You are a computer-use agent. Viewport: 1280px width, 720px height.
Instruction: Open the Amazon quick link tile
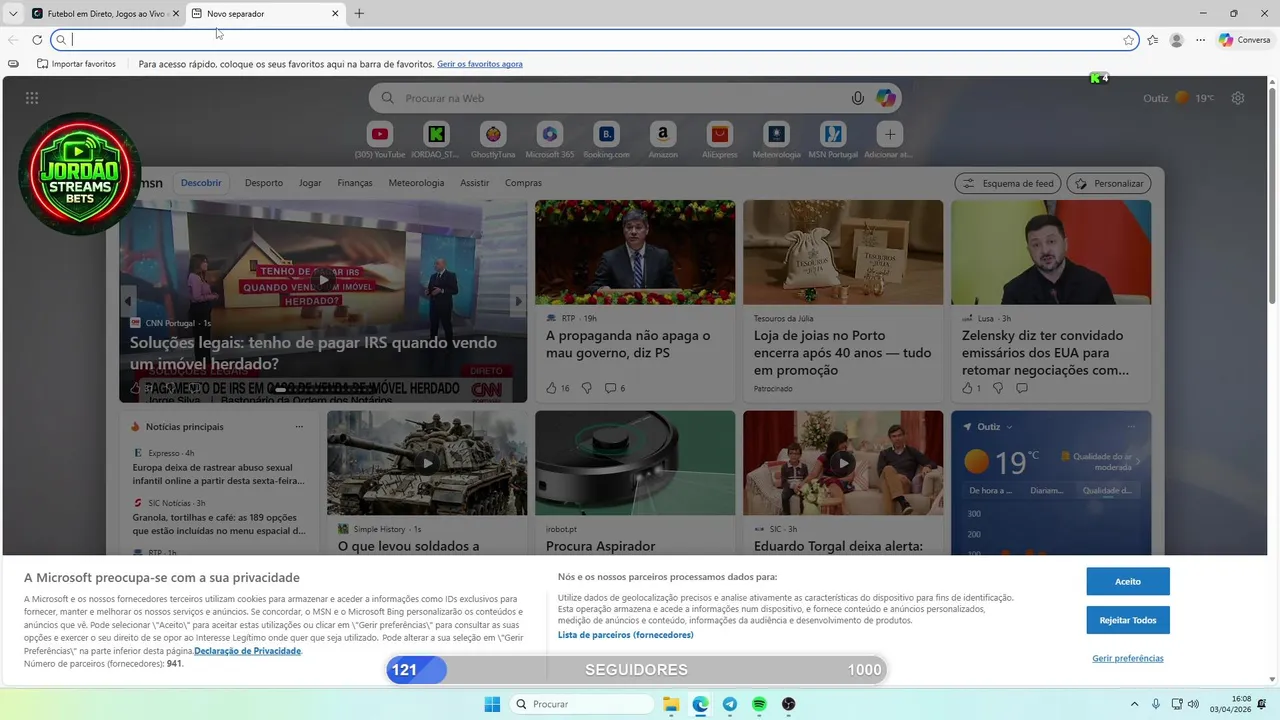tap(662, 134)
